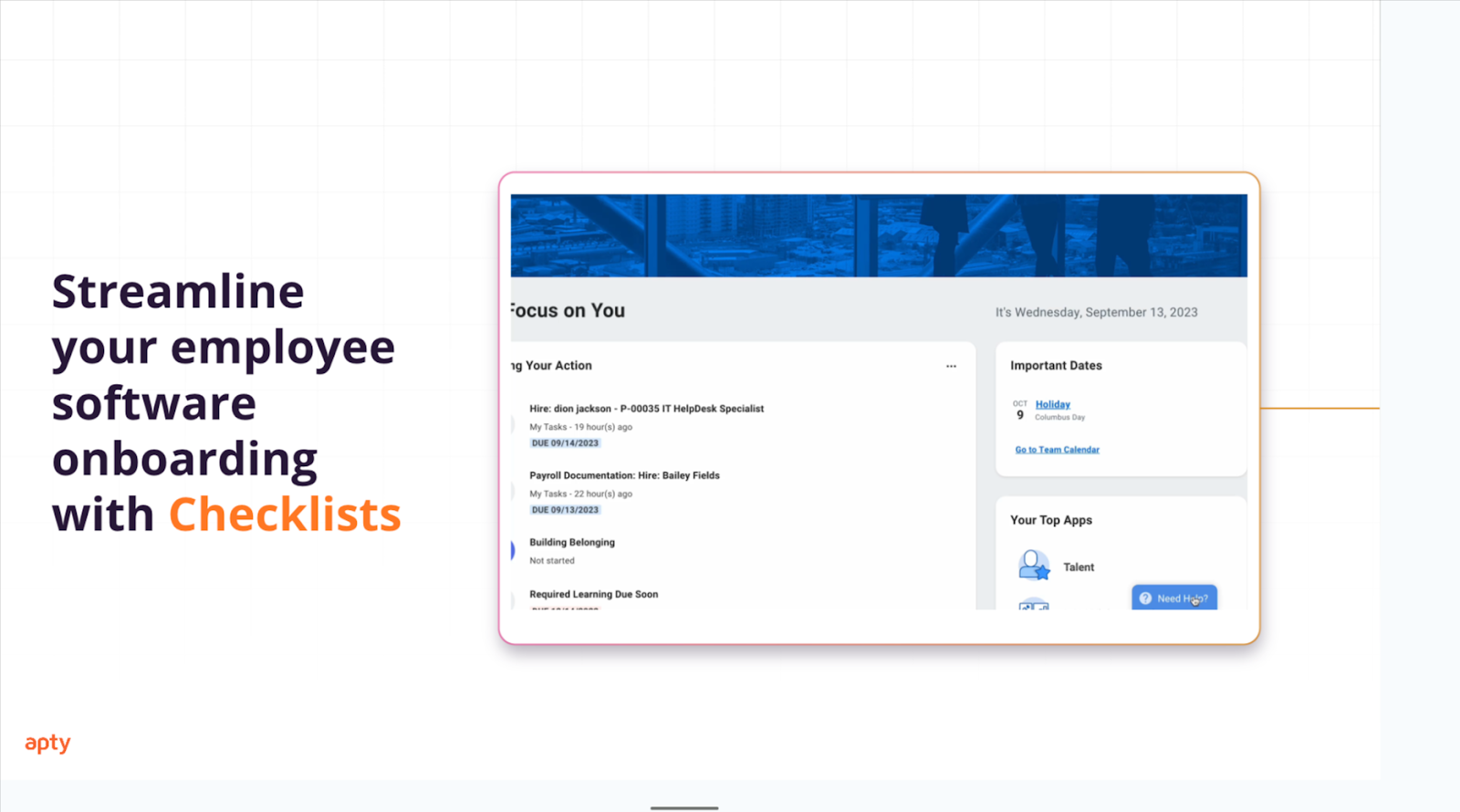Click the Important Dates heading
The image size is (1460, 812).
[1056, 365]
